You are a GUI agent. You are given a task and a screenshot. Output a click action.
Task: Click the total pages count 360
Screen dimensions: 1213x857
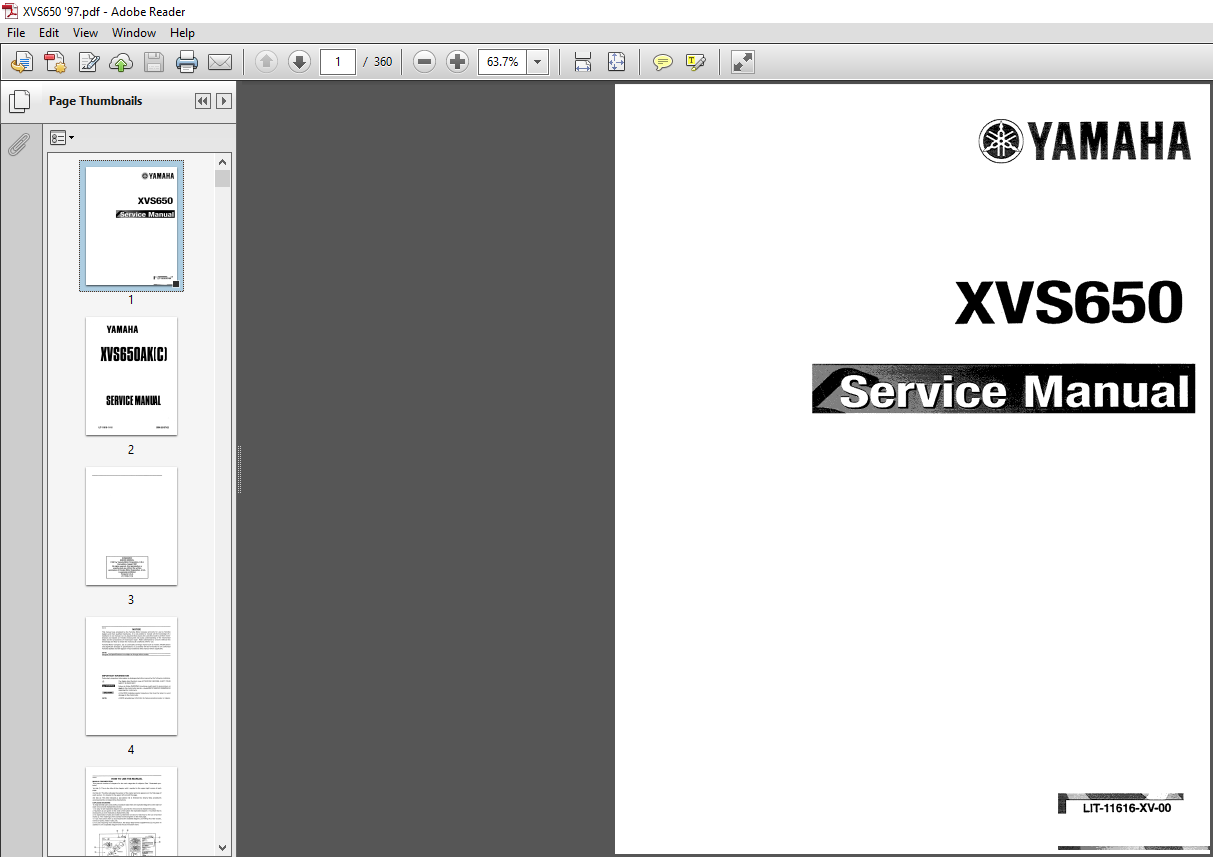383,62
